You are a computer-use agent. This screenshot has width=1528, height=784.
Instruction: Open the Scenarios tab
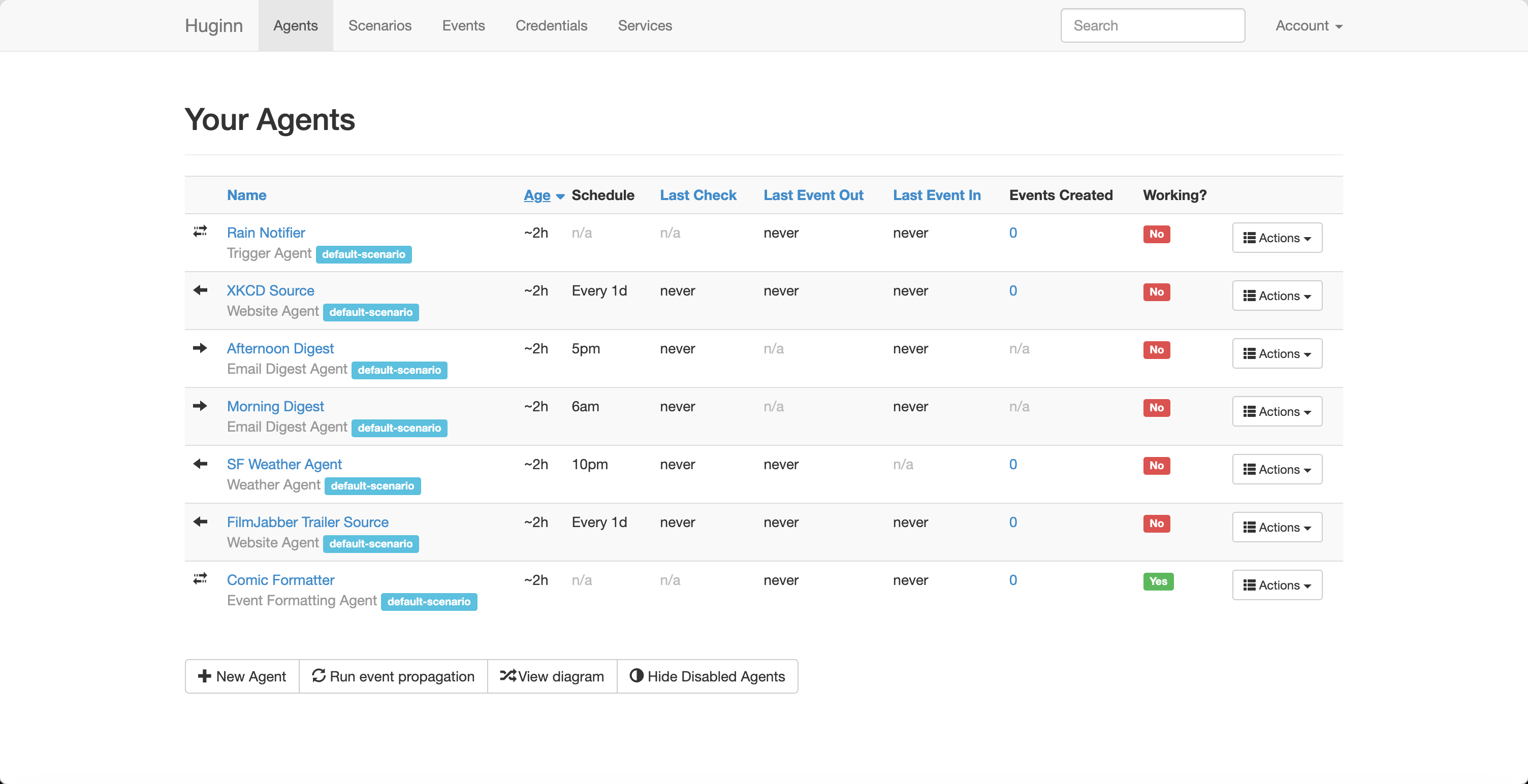point(379,25)
